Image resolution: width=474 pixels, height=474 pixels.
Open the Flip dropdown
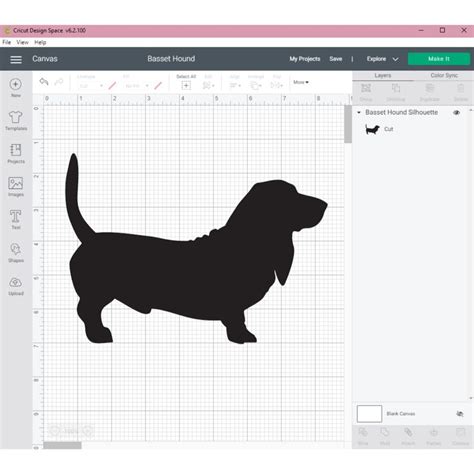click(277, 86)
